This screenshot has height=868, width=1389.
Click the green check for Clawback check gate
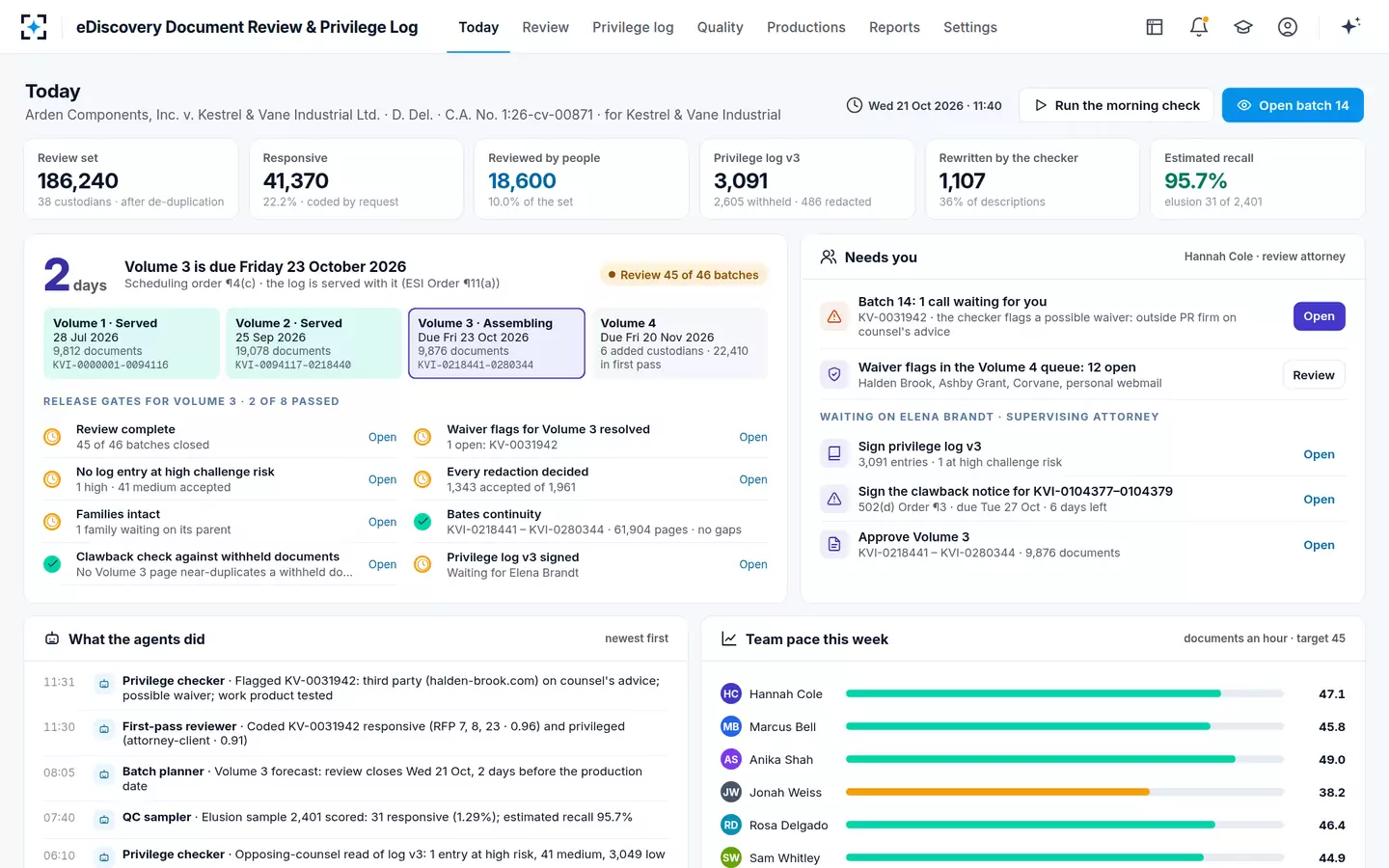[x=52, y=564]
